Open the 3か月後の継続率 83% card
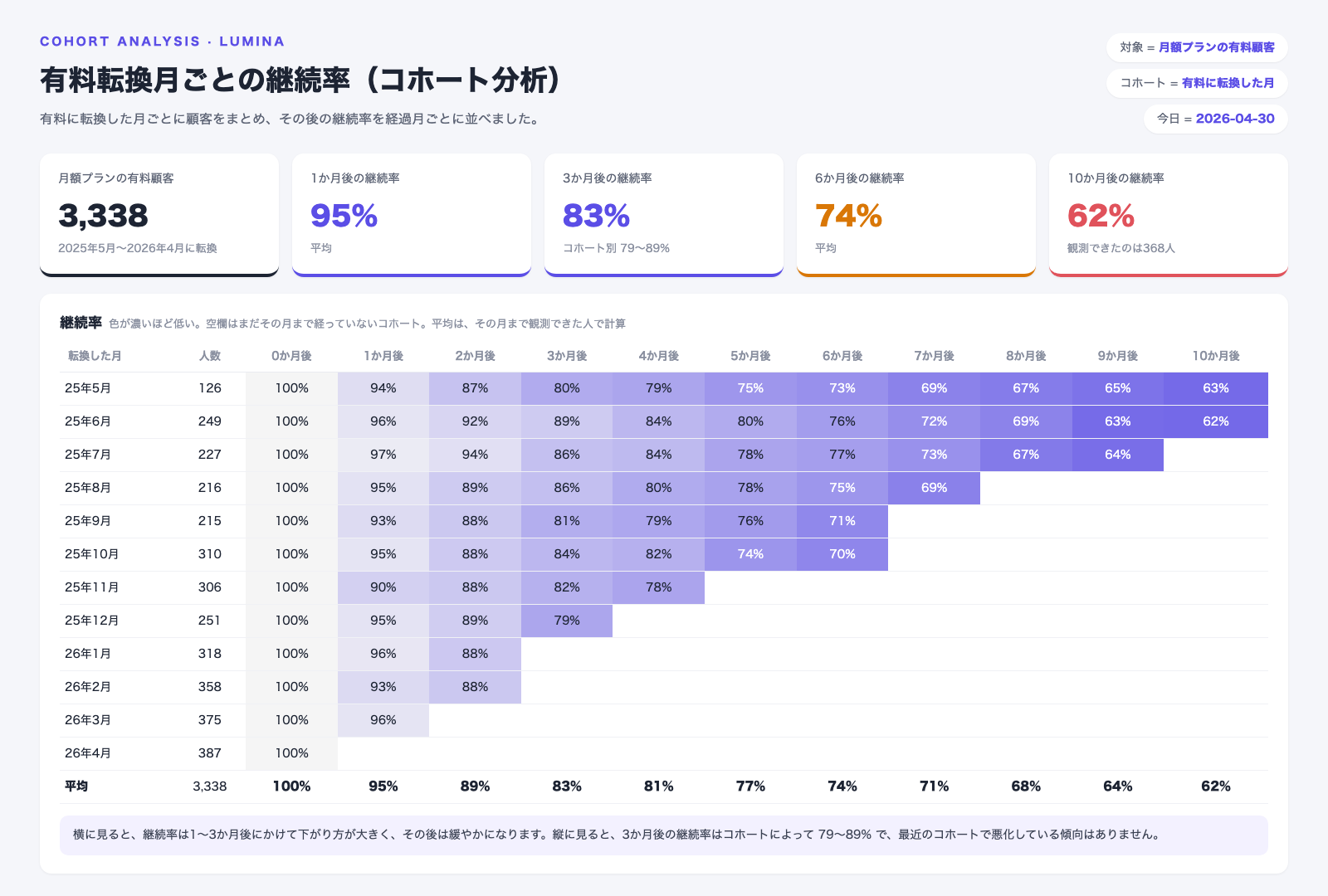 pos(664,215)
